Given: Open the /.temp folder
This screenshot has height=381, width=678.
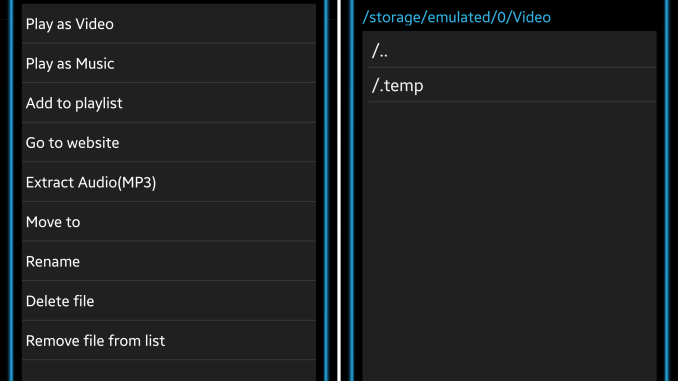Looking at the screenshot, I should 512,85.
